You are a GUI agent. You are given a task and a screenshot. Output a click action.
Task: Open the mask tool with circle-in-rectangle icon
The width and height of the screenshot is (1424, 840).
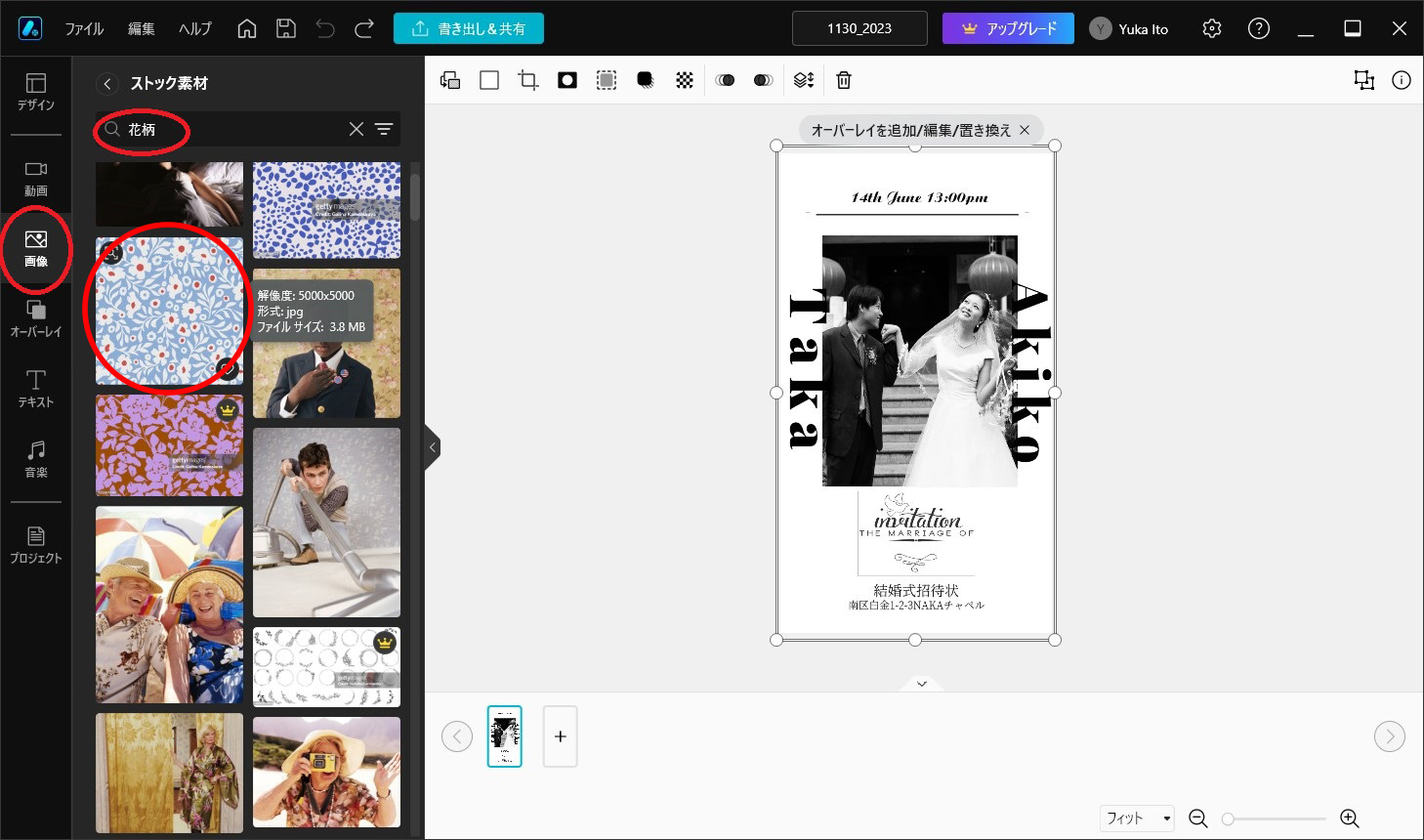[x=567, y=80]
